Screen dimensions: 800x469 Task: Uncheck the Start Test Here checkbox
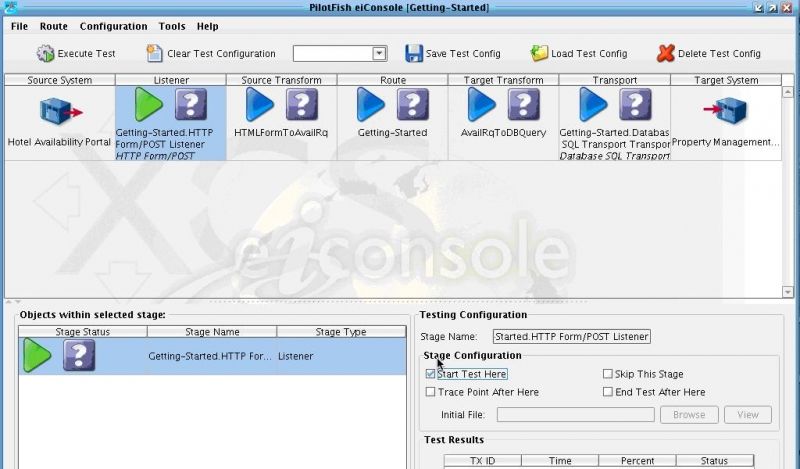click(430, 374)
